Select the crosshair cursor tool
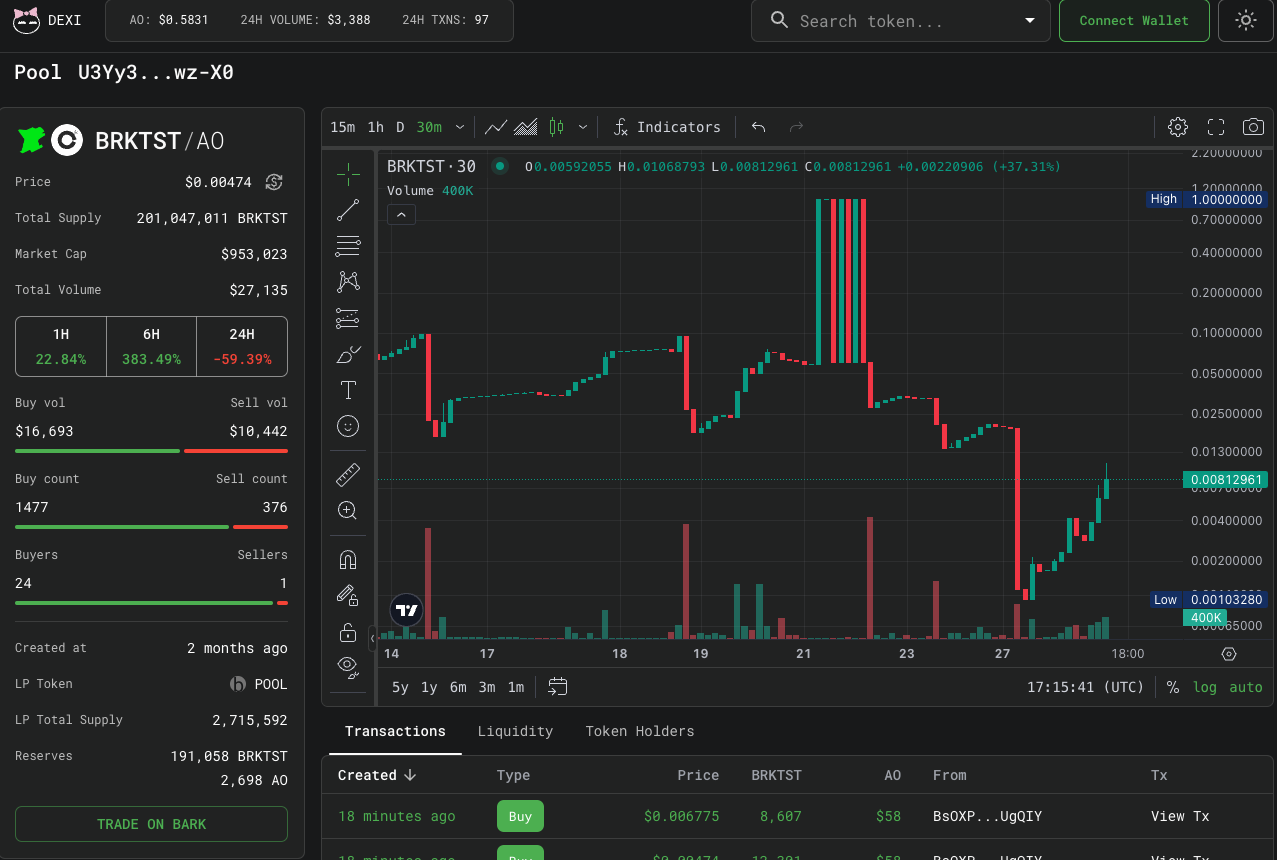This screenshot has height=860, width=1277. pyautogui.click(x=348, y=174)
